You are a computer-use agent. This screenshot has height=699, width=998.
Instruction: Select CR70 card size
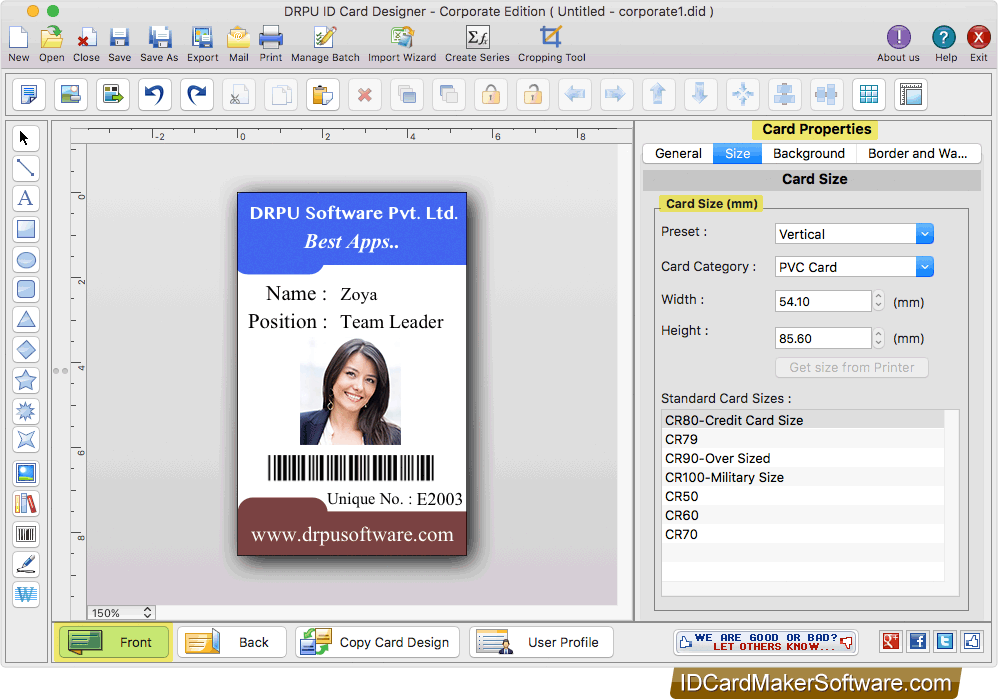pyautogui.click(x=803, y=535)
